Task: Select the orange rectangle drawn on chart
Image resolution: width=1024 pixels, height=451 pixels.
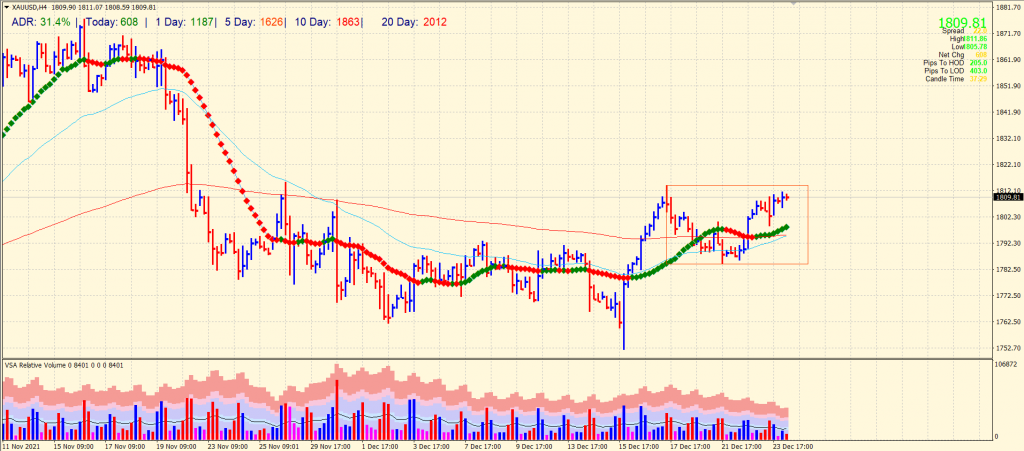Action: [737, 187]
